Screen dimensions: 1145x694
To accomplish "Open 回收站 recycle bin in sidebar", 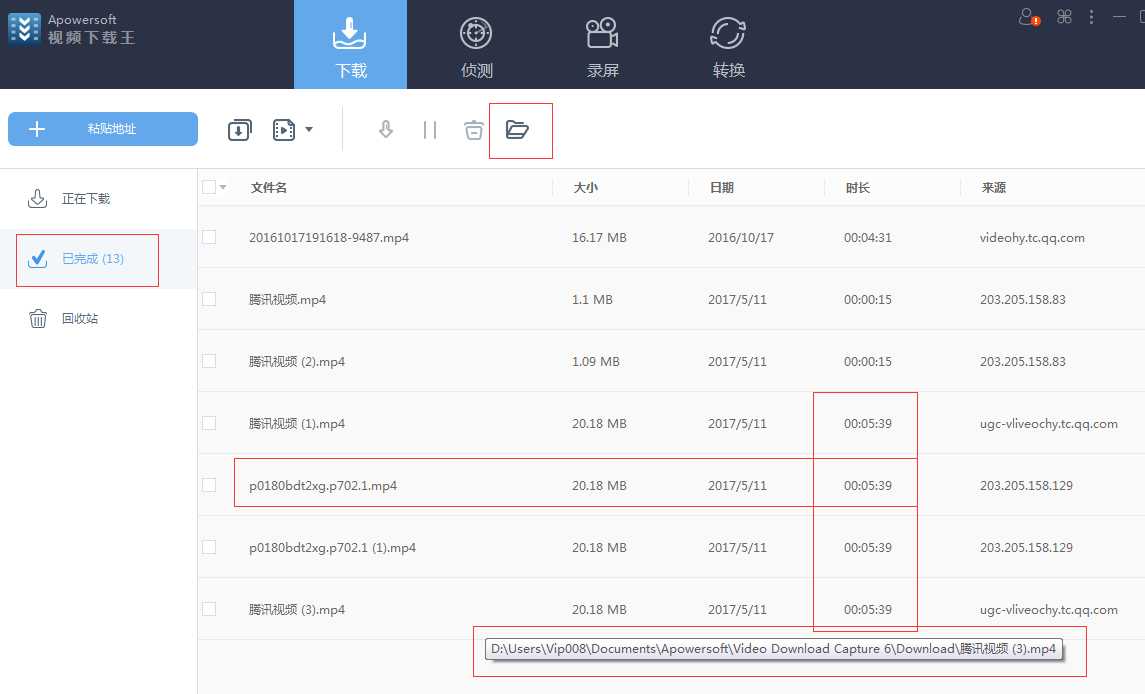I will click(x=99, y=319).
